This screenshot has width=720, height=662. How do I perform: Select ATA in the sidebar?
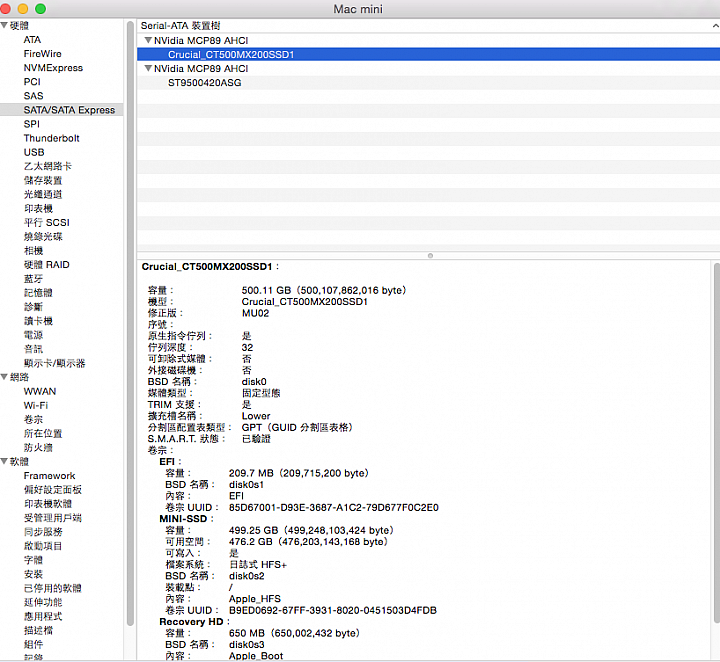click(x=32, y=39)
